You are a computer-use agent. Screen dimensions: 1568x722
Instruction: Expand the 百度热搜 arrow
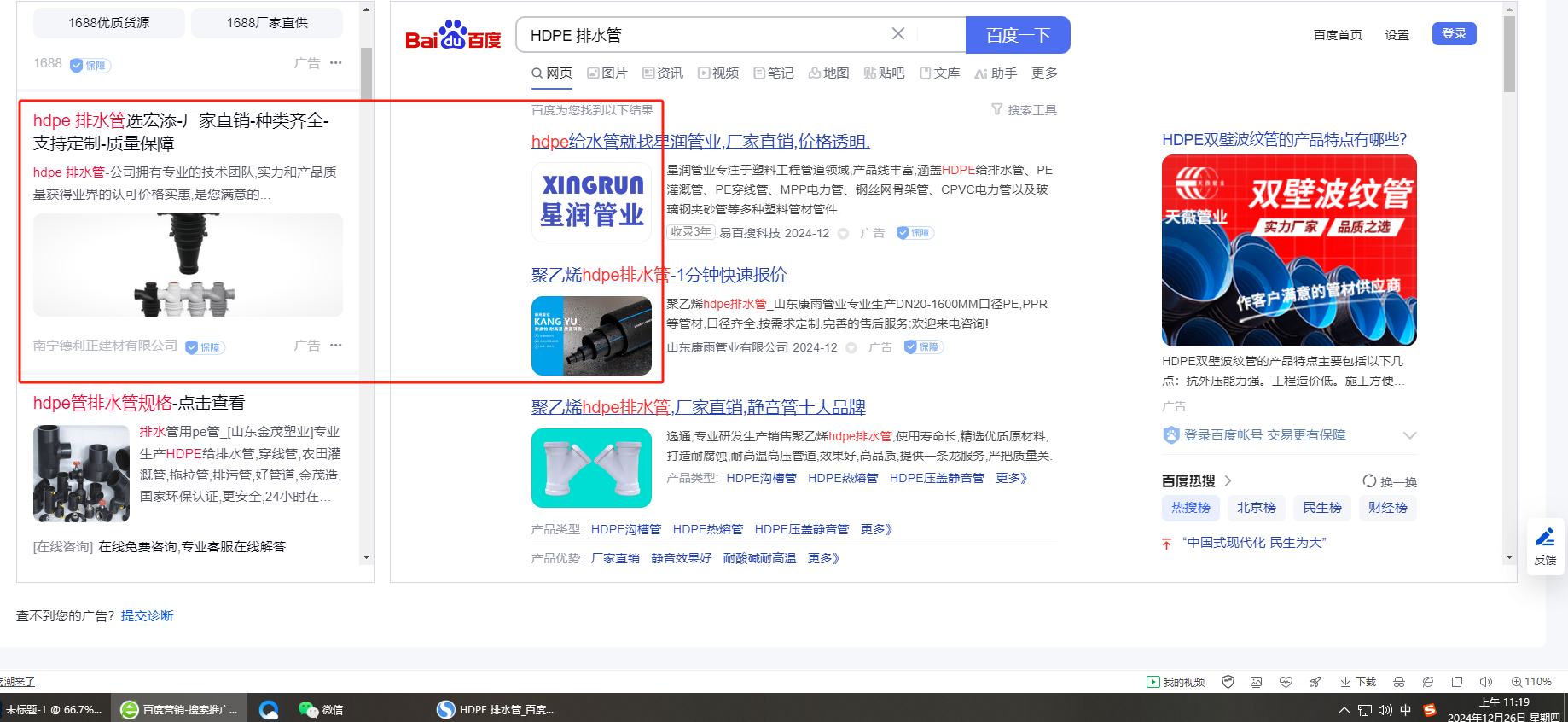coord(1228,480)
